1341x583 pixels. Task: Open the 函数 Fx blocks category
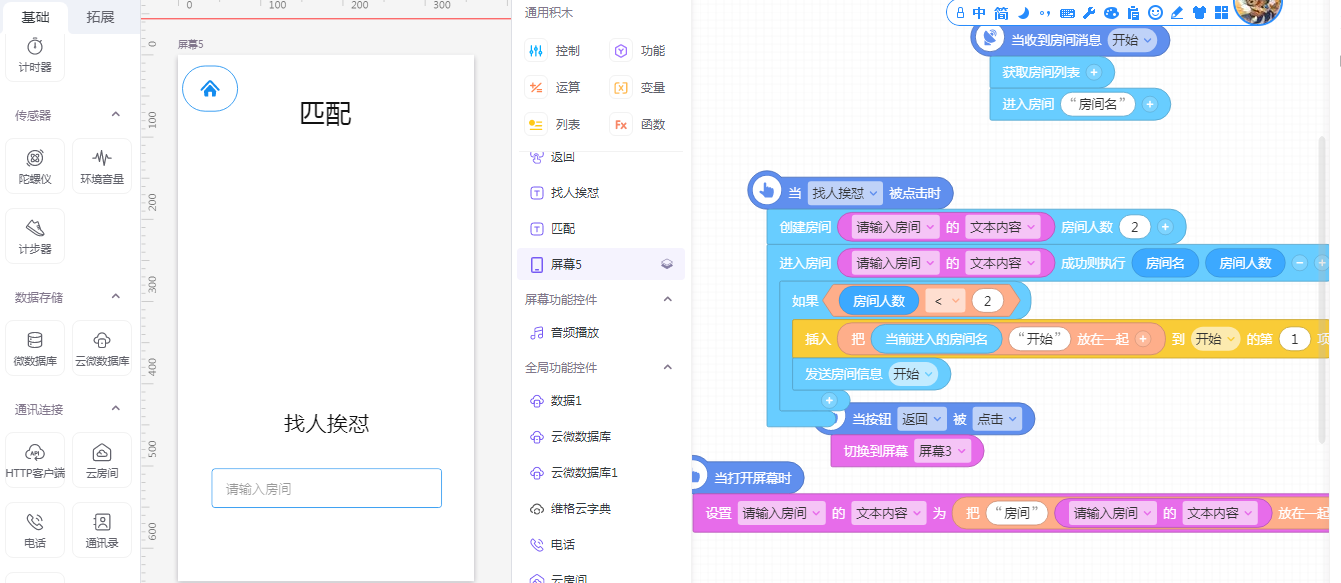click(640, 125)
